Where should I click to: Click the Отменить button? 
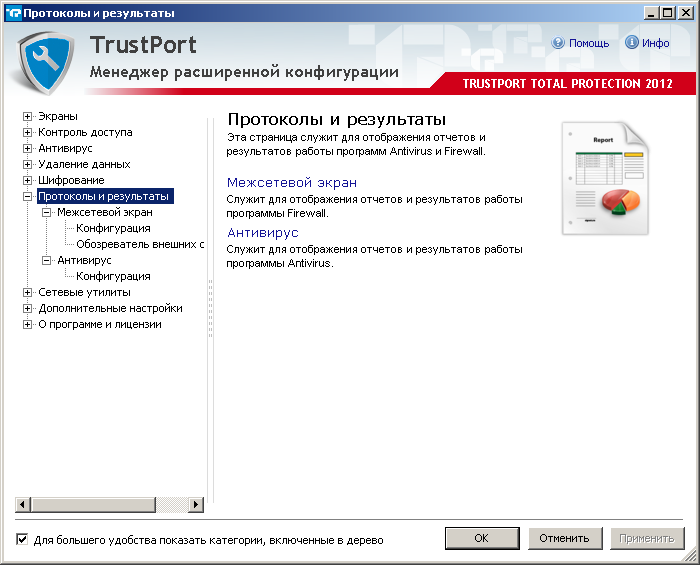coord(565,538)
